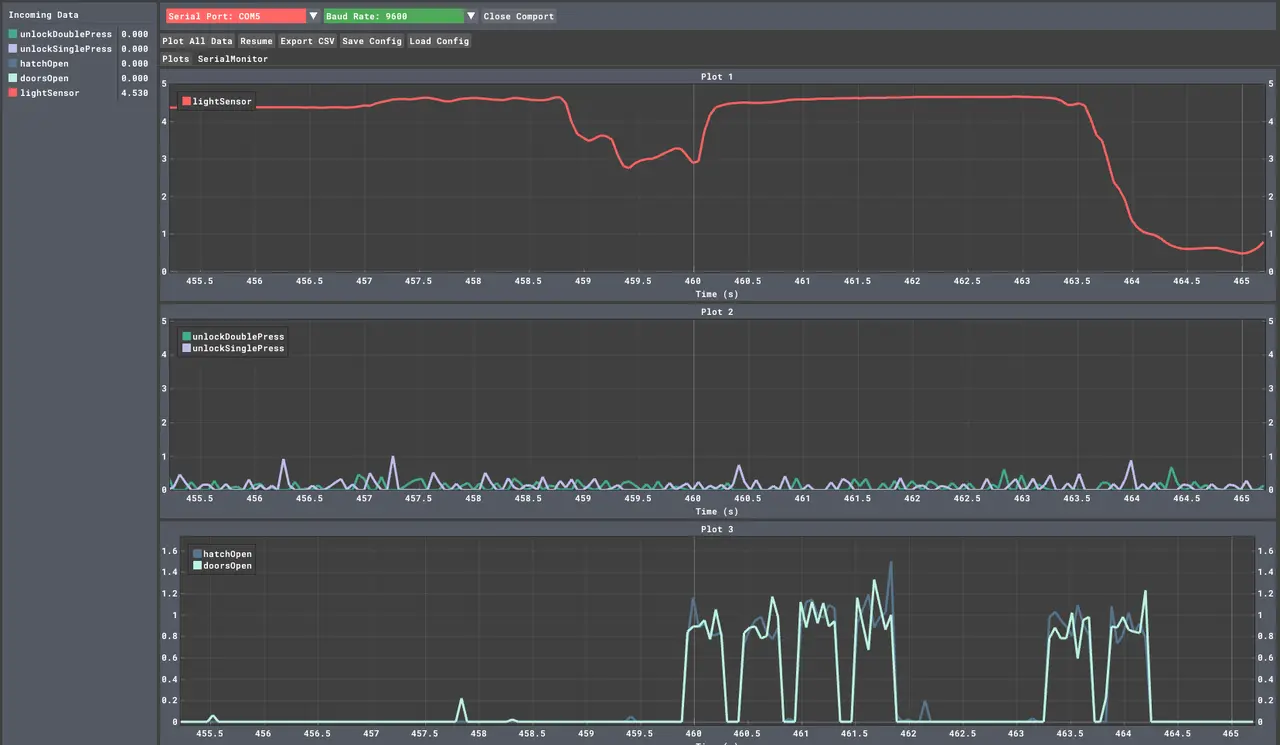Screen dimensions: 1280x745
Task: Select lightSensor label in Incoming Data
Action: pos(49,93)
